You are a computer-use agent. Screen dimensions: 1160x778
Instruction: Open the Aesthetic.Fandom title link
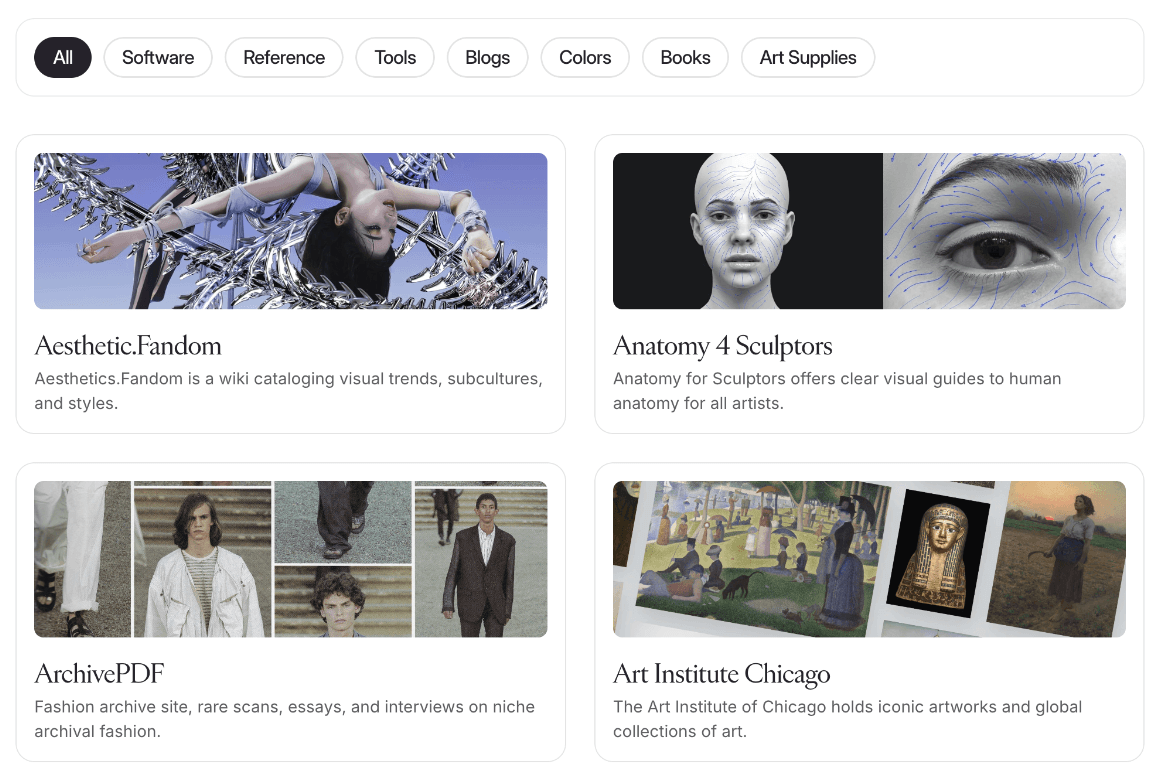128,346
